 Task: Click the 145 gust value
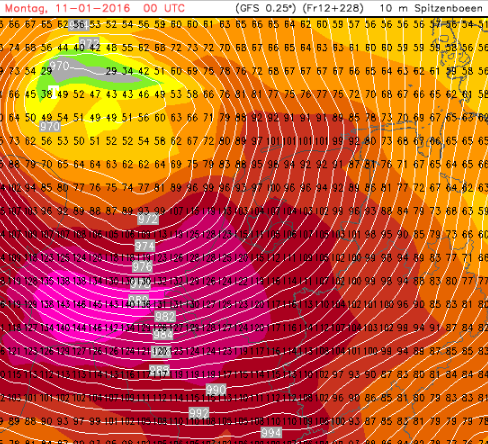pyautogui.click(x=95, y=304)
